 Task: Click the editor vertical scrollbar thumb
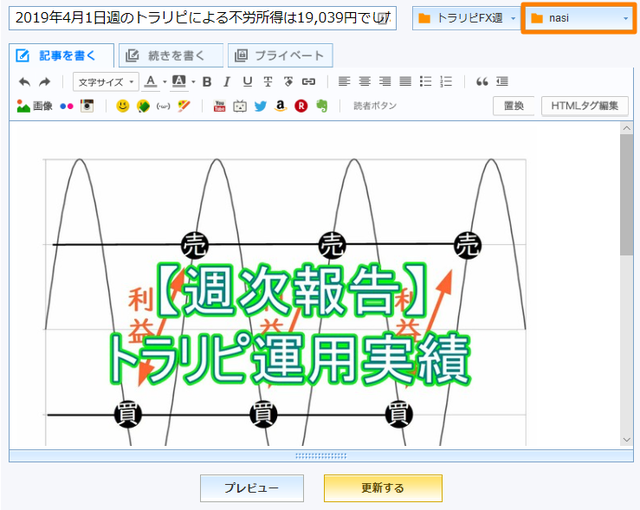tap(627, 195)
